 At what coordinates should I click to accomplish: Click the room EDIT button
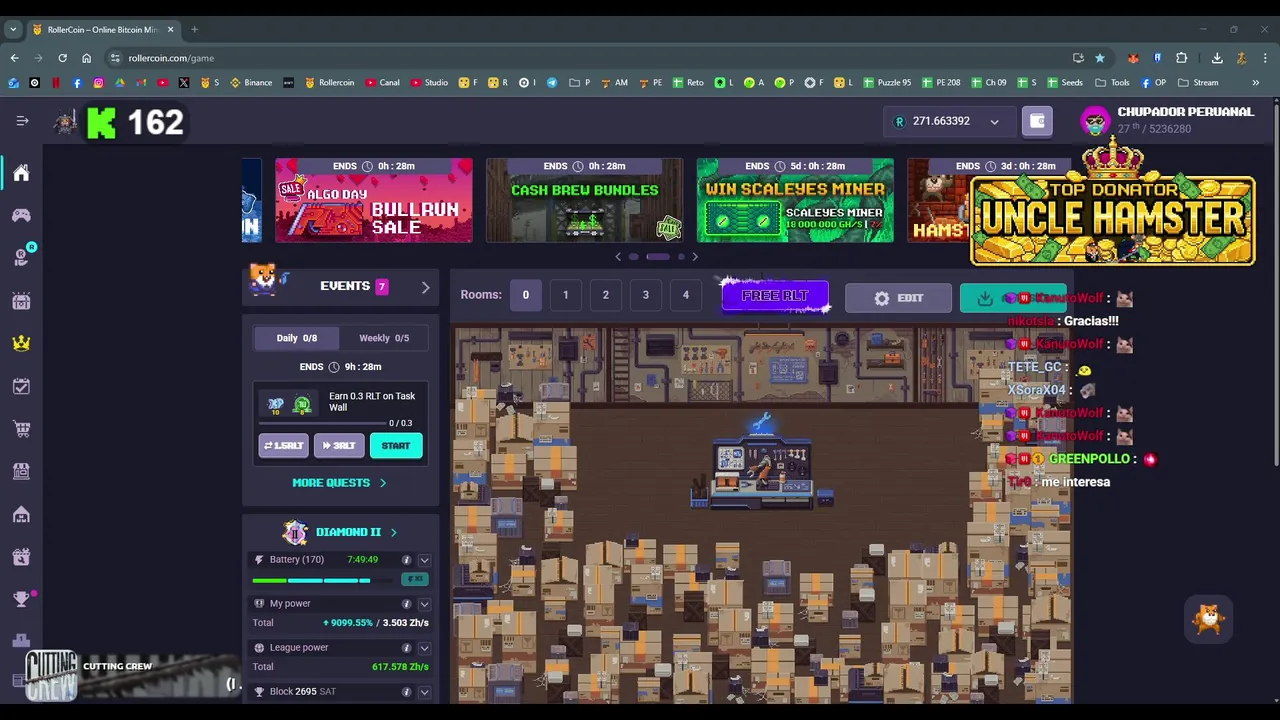(x=898, y=298)
